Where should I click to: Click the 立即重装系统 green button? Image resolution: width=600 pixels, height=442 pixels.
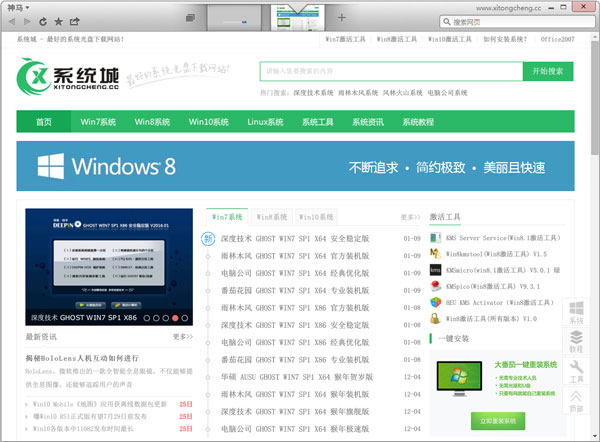point(498,421)
